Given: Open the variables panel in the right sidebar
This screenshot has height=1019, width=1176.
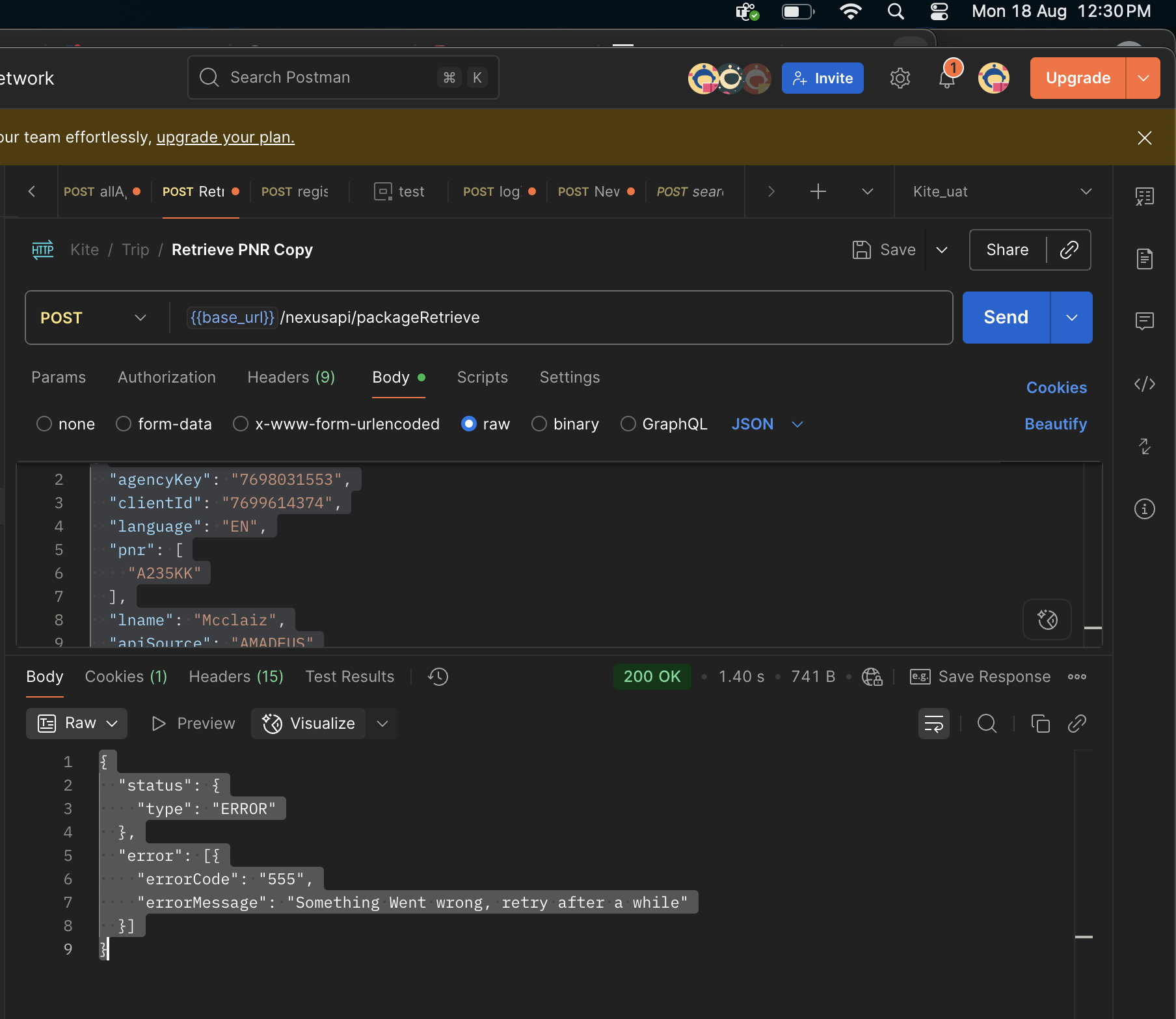Looking at the screenshot, I should coord(1144,197).
